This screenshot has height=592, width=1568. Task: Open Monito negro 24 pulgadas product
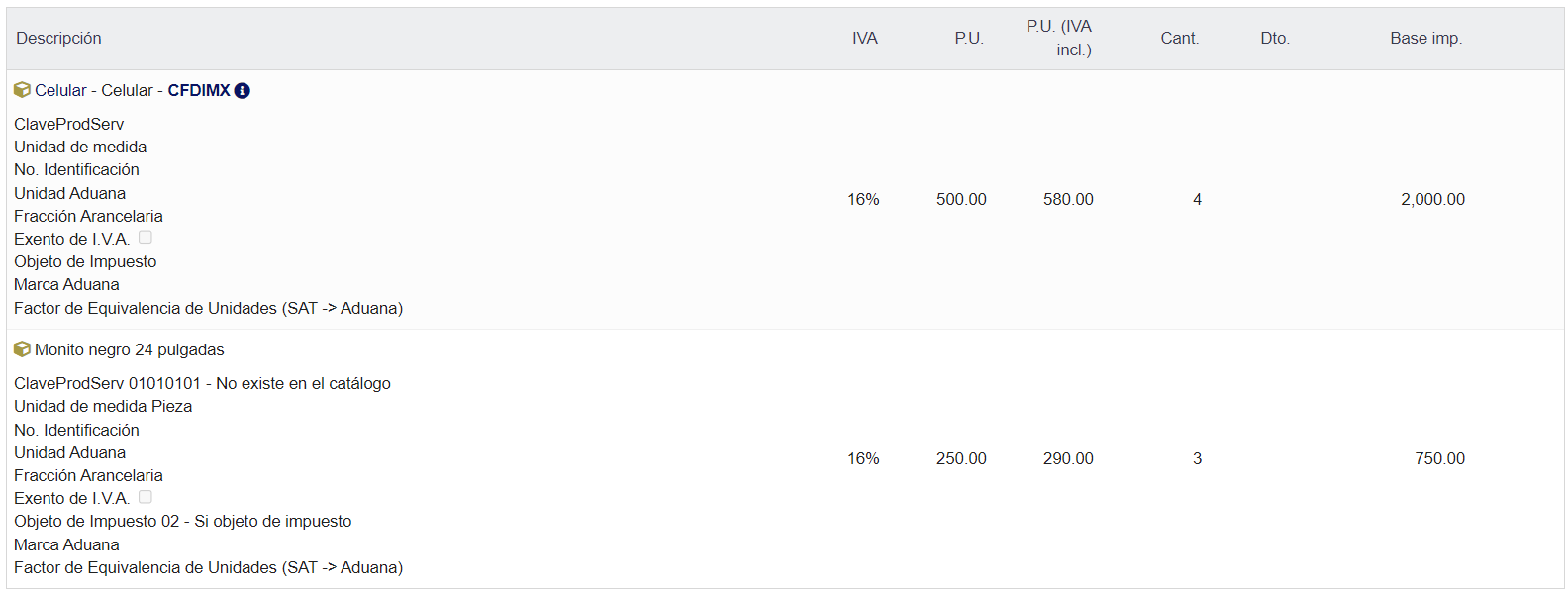point(130,350)
